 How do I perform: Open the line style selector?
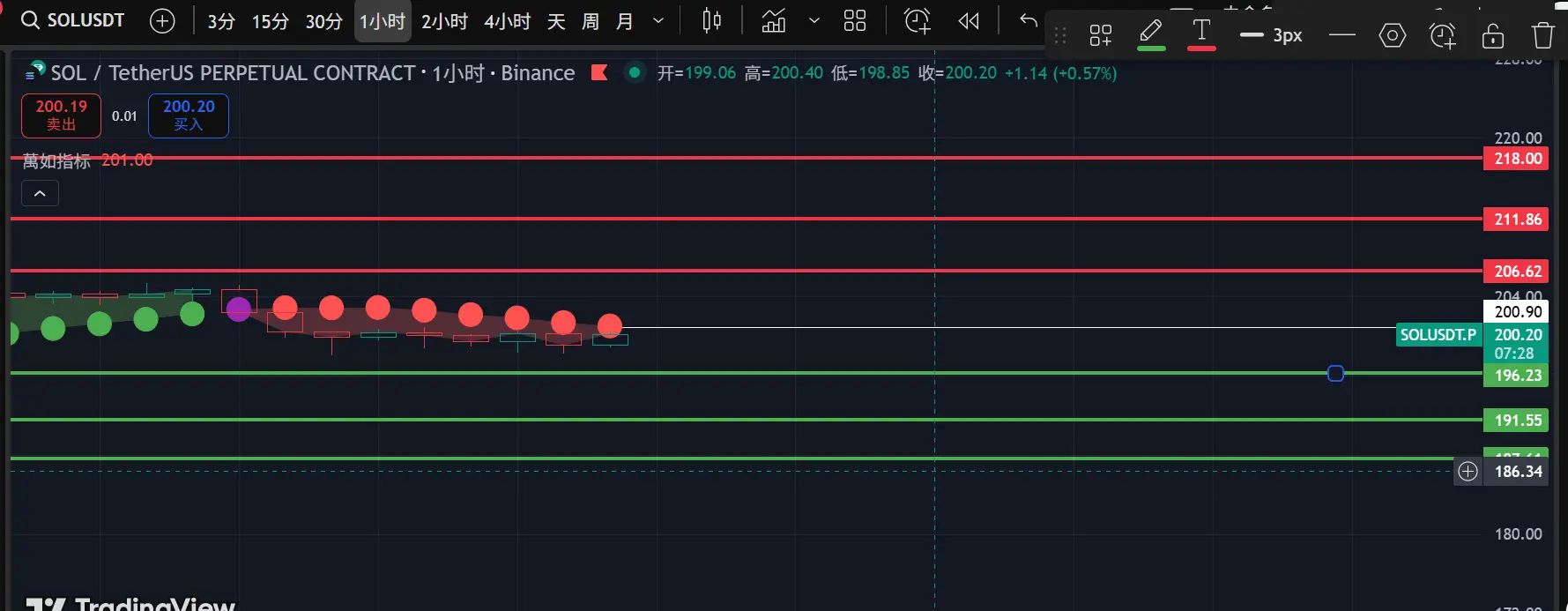[x=1341, y=35]
